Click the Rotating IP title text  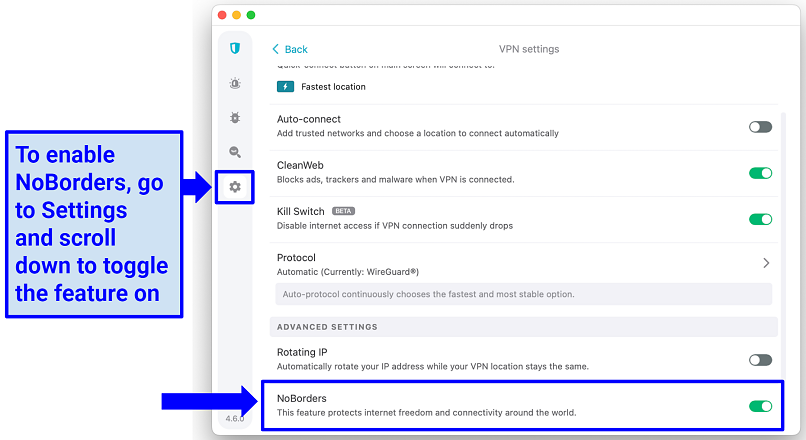pyautogui.click(x=302, y=352)
